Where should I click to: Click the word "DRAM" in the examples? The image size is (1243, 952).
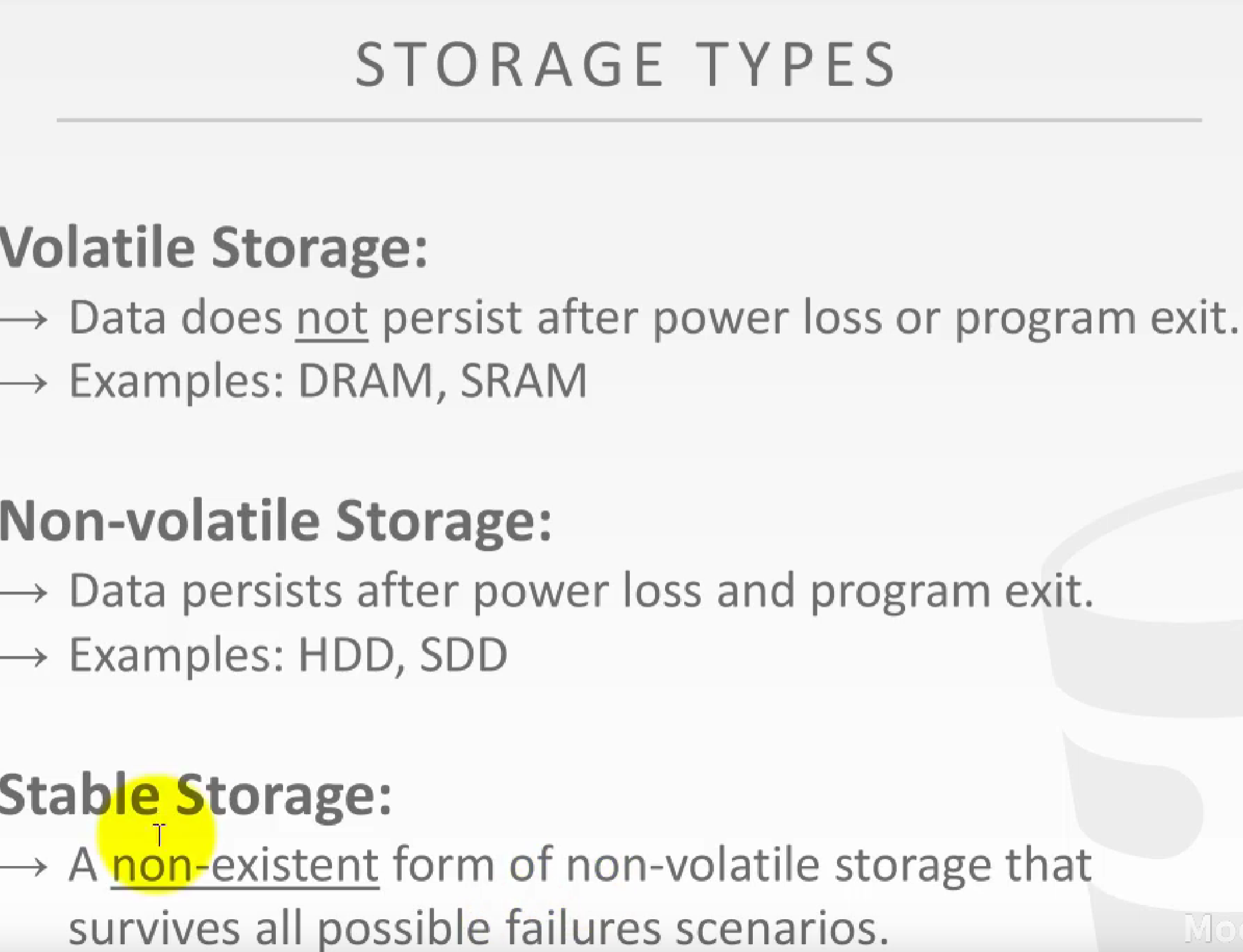click(x=365, y=381)
